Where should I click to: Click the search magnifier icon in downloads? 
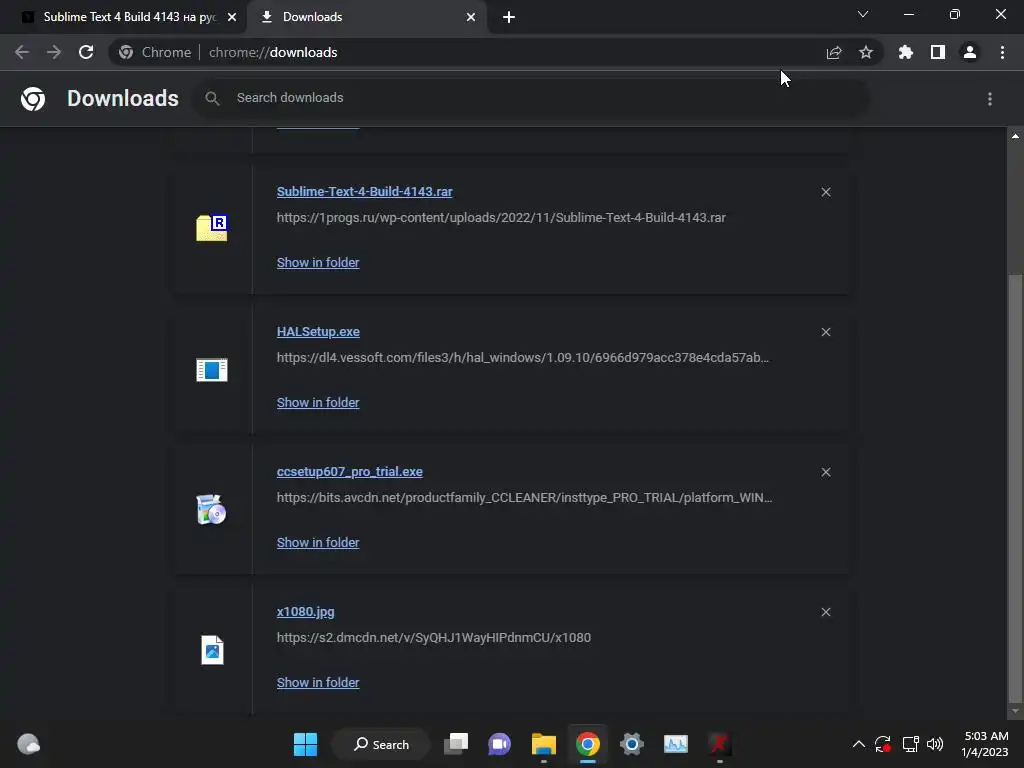[212, 98]
